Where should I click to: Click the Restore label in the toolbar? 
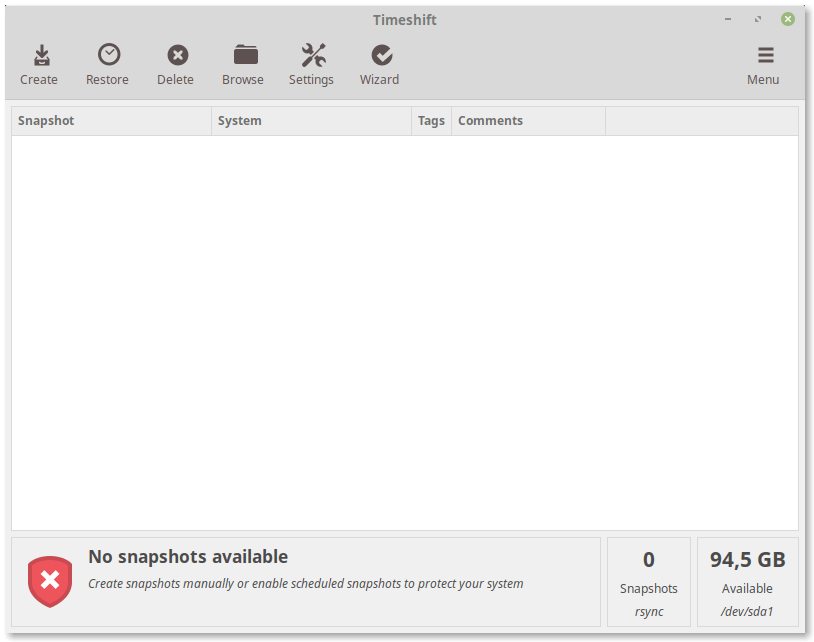point(107,79)
